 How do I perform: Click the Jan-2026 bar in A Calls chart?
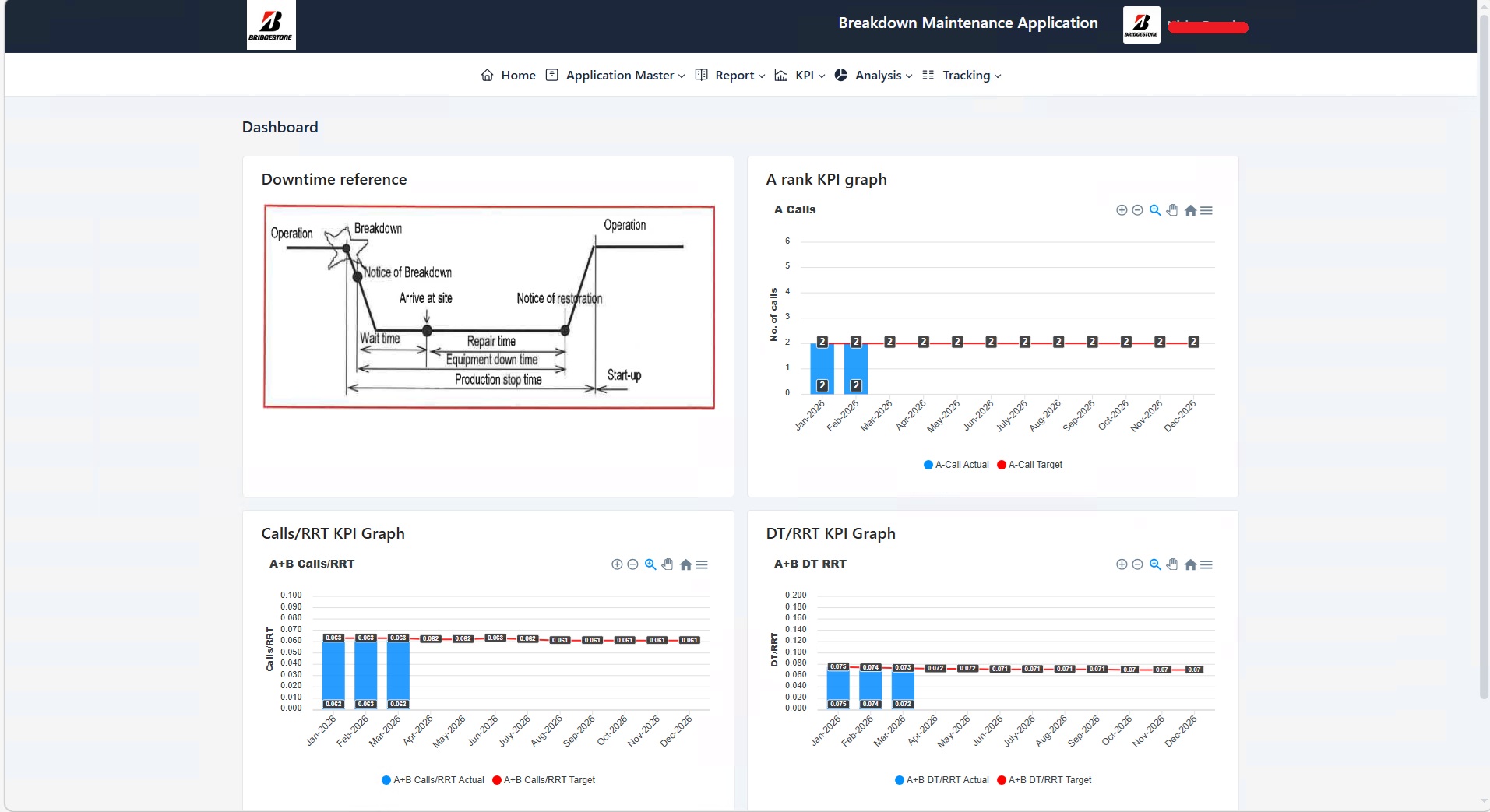822,368
